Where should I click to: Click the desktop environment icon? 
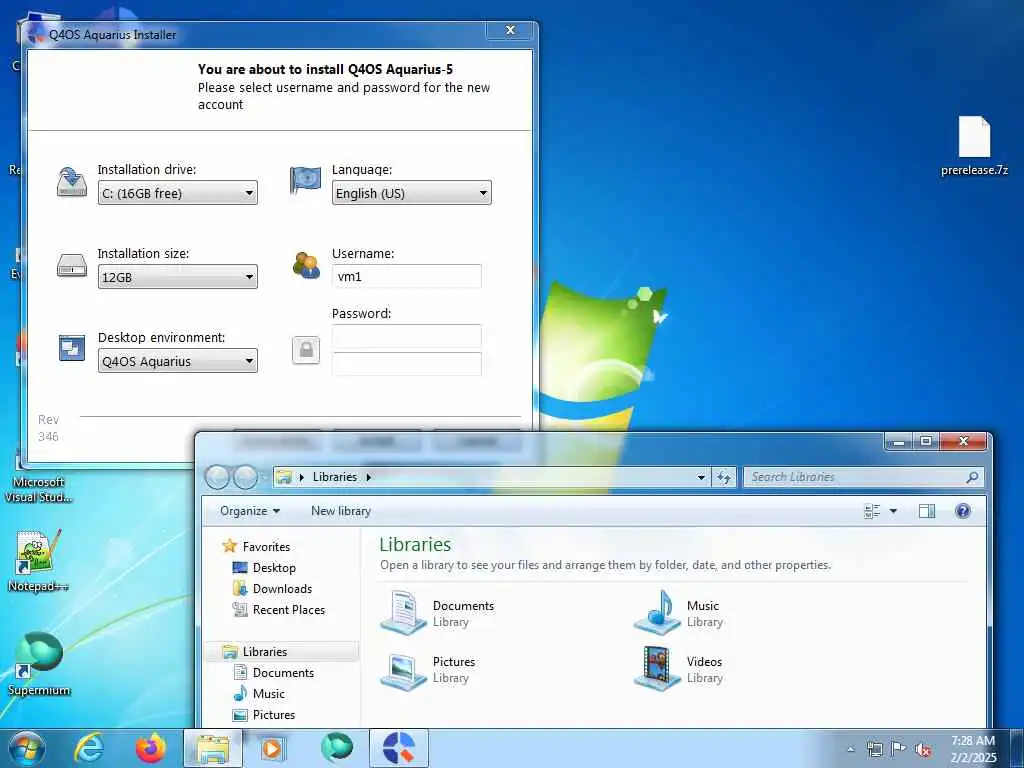(72, 348)
